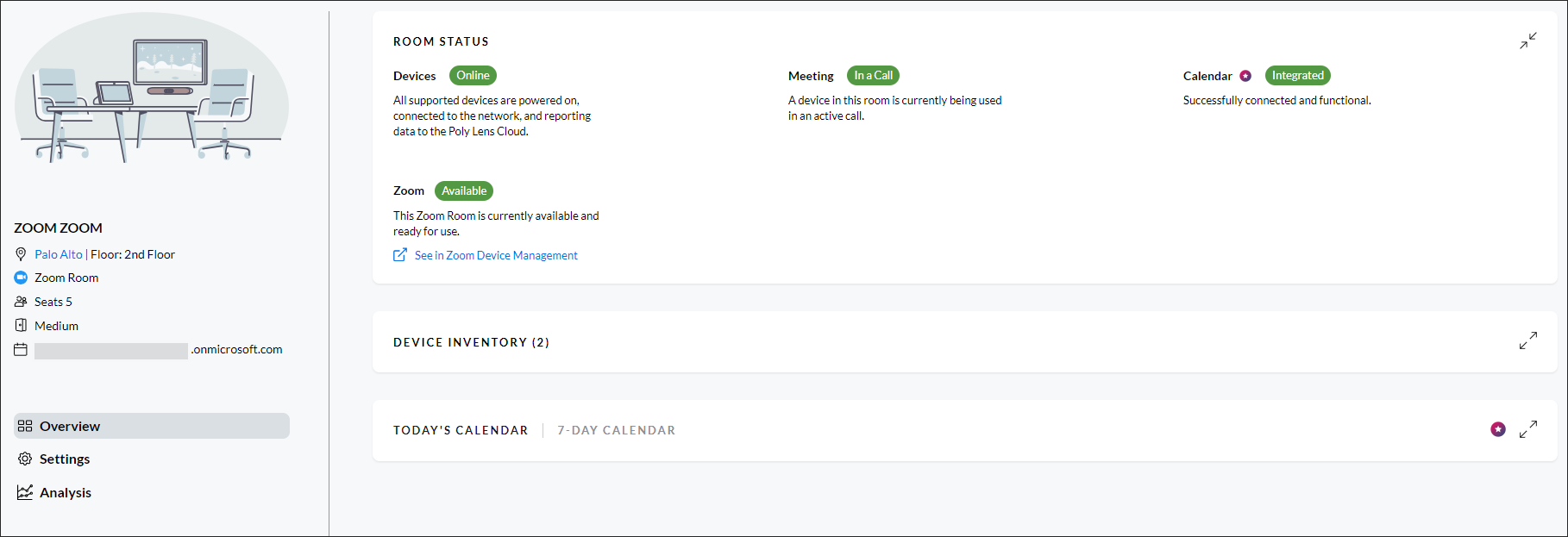Click the Online devices status badge

click(473, 76)
